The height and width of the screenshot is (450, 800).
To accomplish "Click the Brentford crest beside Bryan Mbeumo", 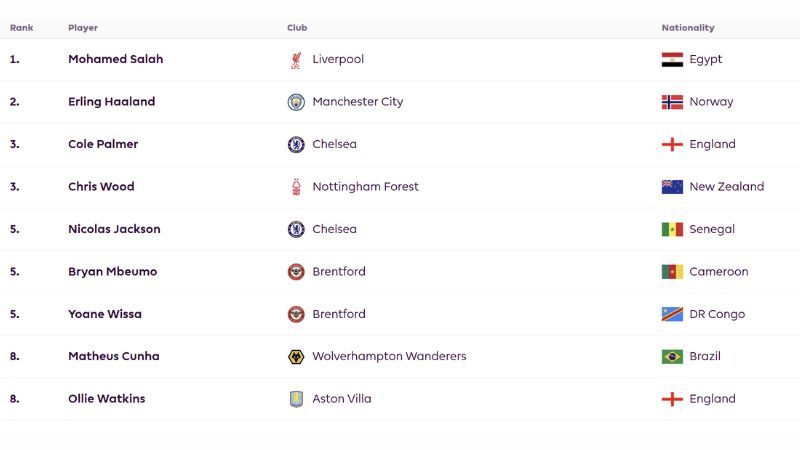I will (296, 272).
